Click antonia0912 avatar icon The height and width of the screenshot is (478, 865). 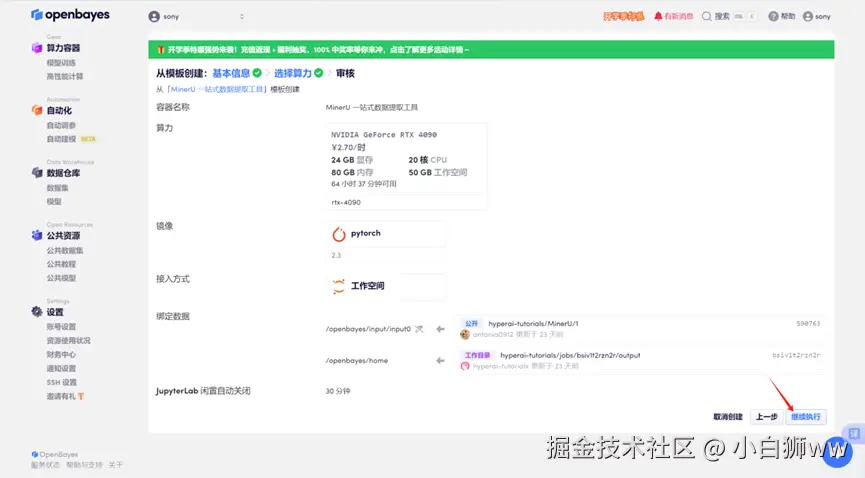pos(465,334)
